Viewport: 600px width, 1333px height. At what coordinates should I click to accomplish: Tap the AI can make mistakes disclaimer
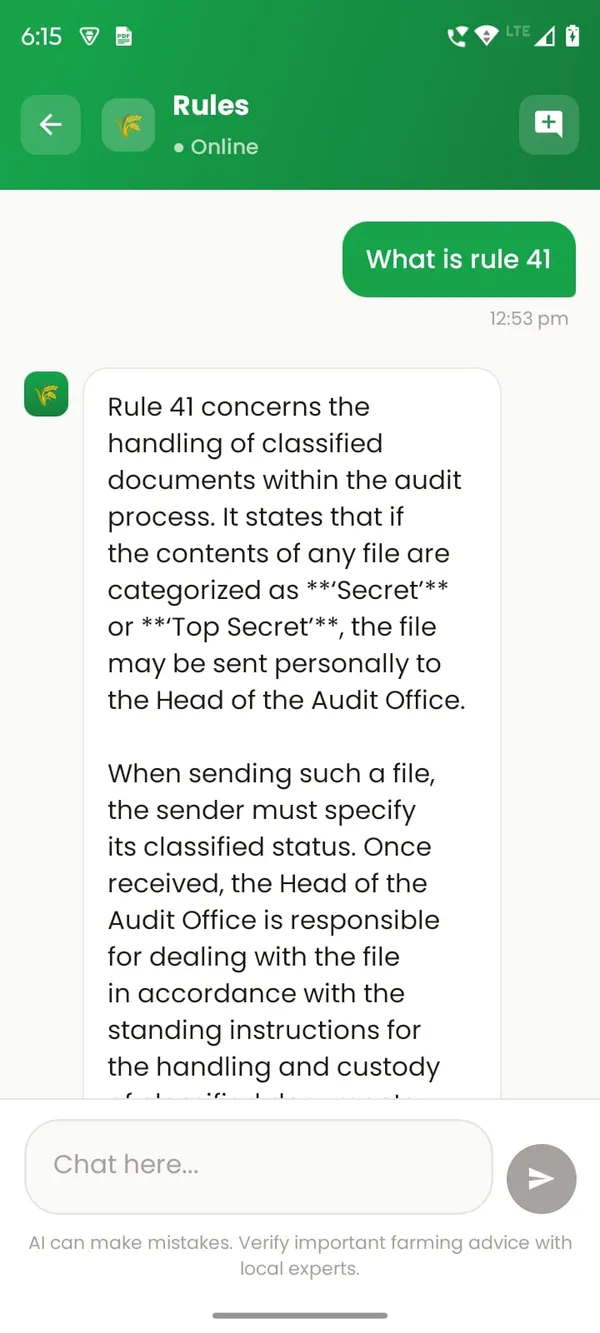tap(300, 1256)
